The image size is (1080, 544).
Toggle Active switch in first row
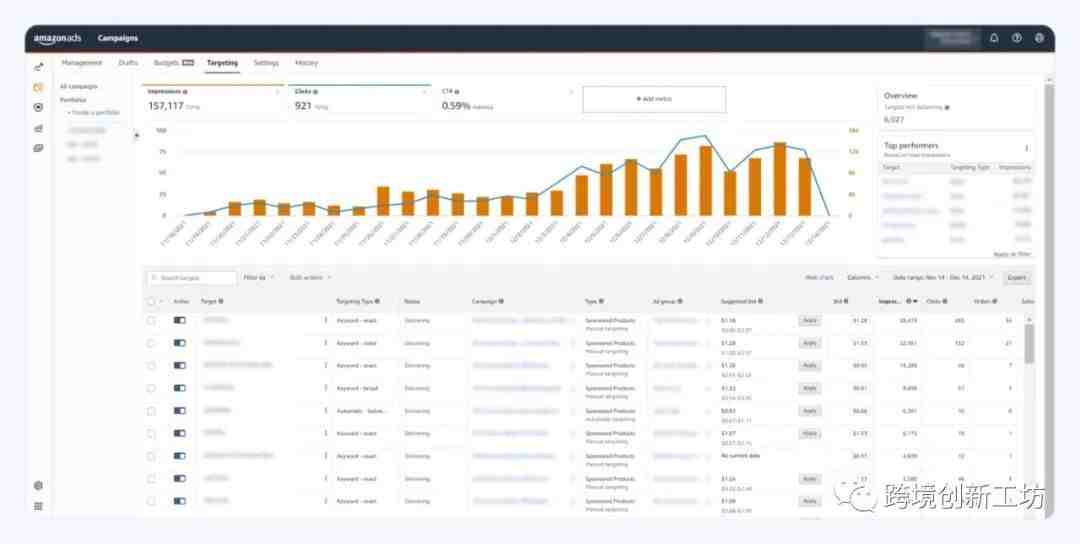(180, 320)
